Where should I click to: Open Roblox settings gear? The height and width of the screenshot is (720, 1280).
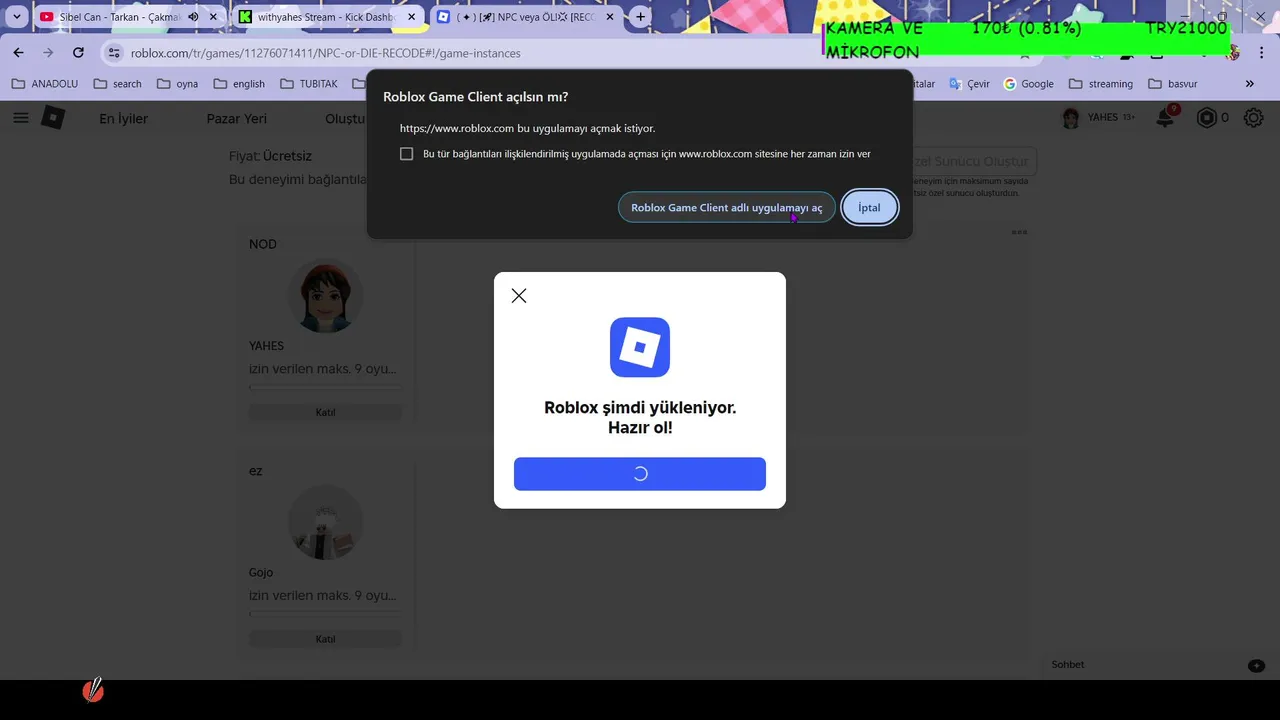click(1253, 118)
